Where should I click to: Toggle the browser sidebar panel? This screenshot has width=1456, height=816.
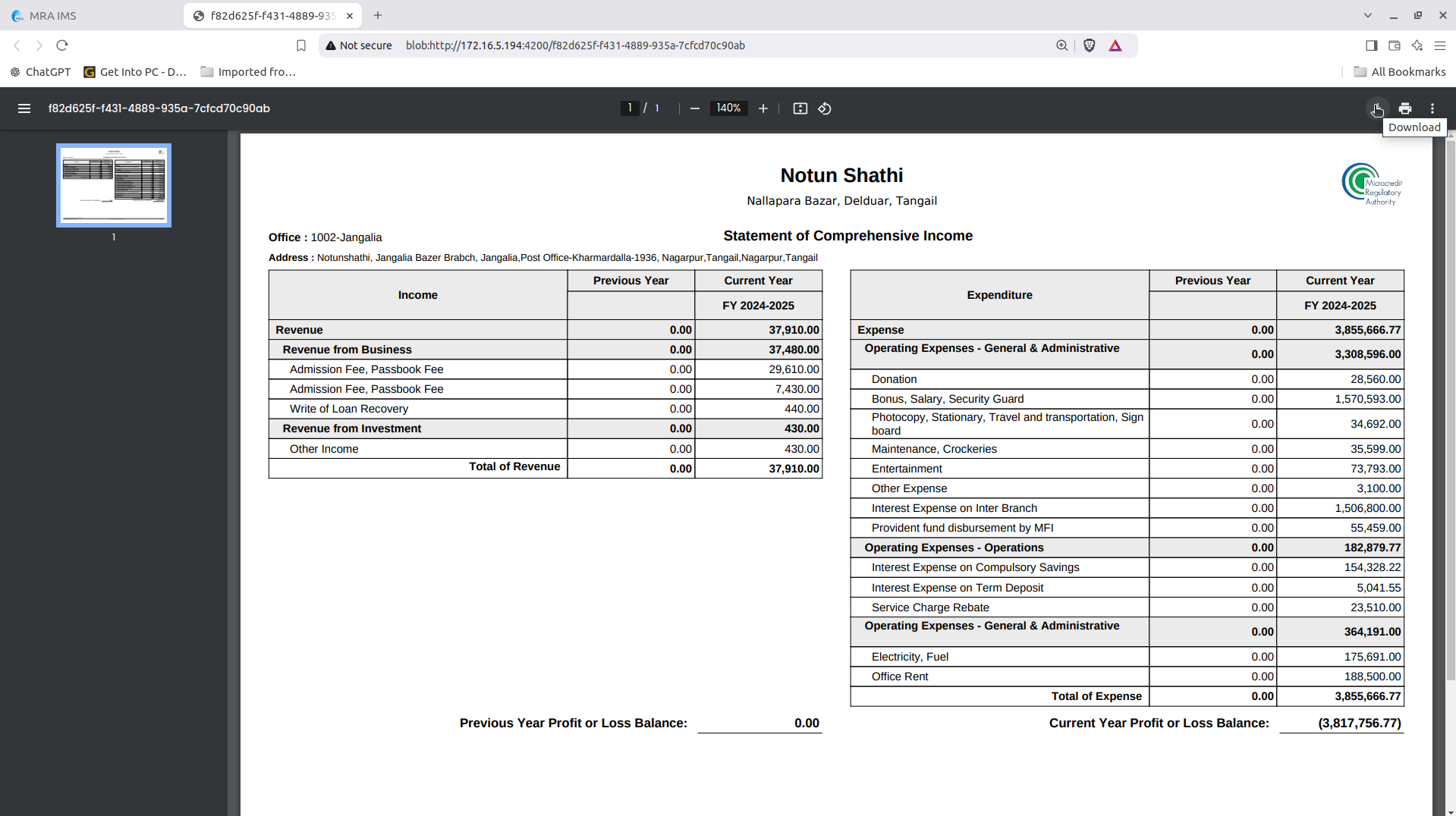(1372, 46)
